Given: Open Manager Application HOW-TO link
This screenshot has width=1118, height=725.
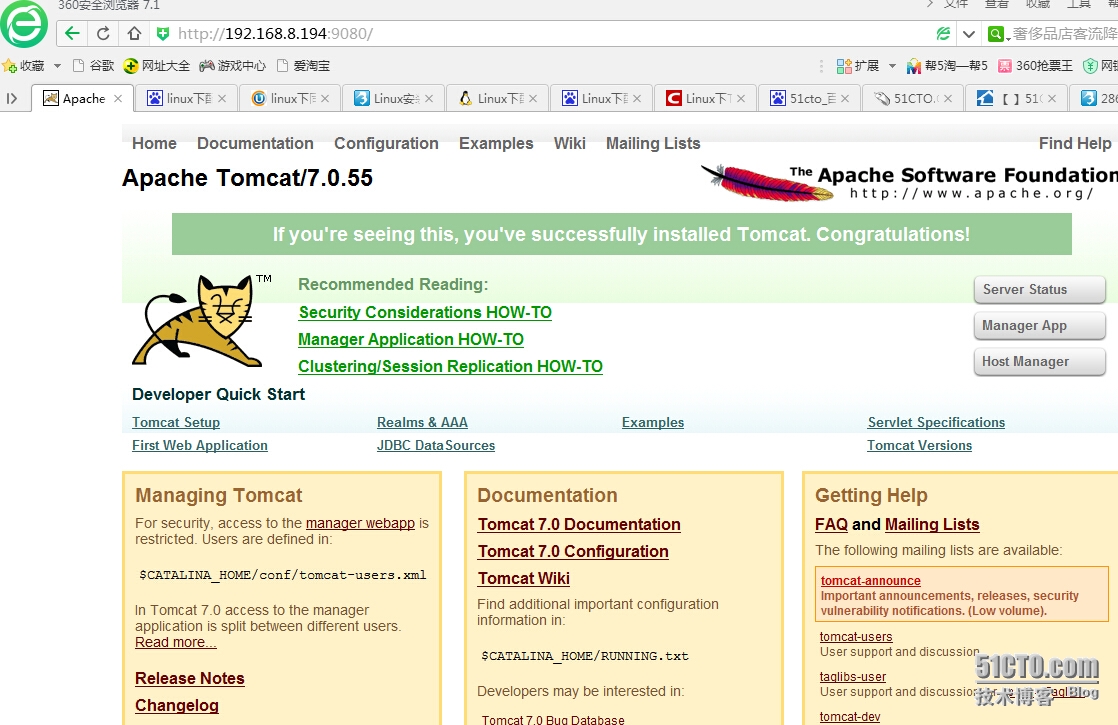Looking at the screenshot, I should [x=411, y=339].
